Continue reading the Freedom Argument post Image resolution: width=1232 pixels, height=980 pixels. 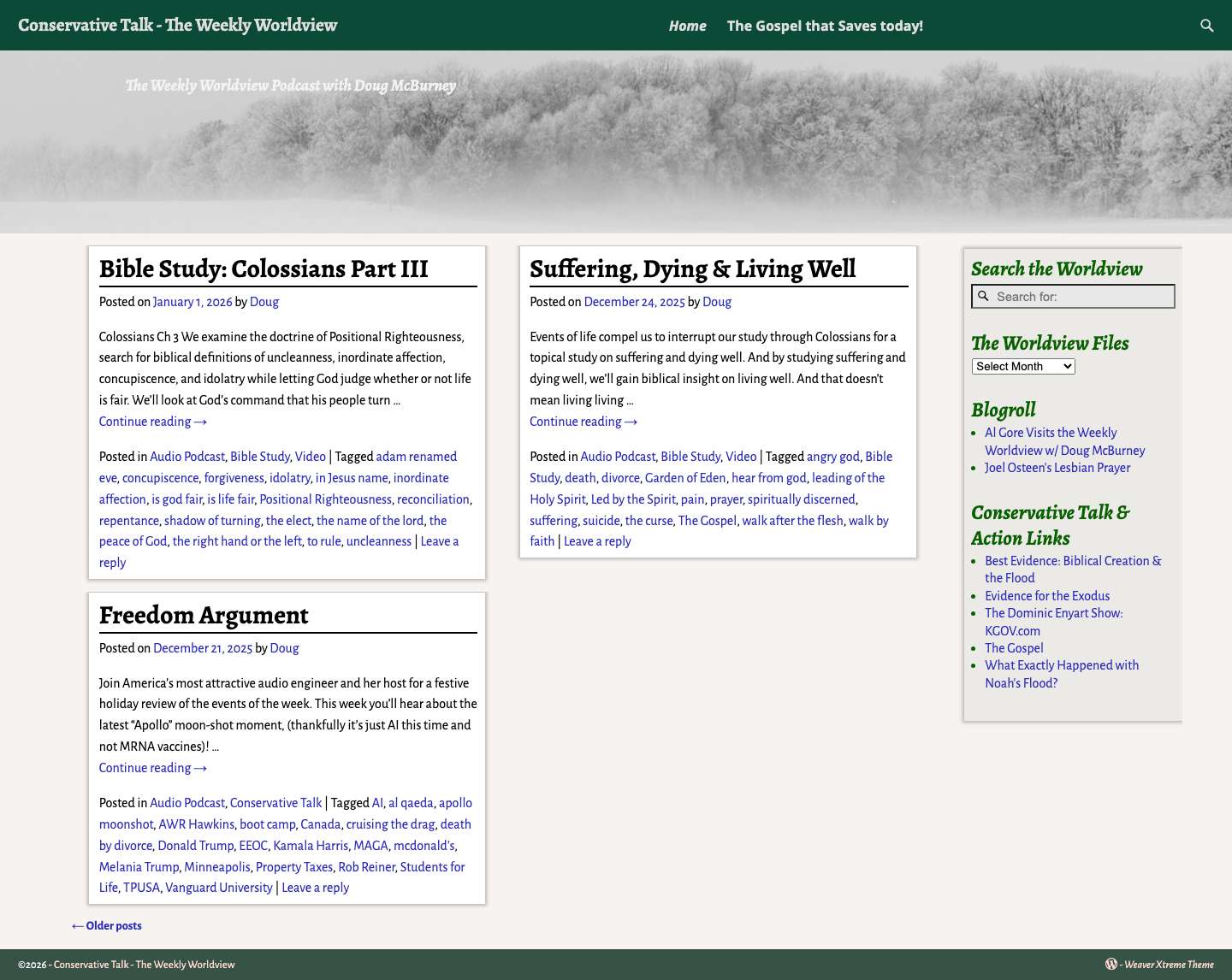[153, 768]
